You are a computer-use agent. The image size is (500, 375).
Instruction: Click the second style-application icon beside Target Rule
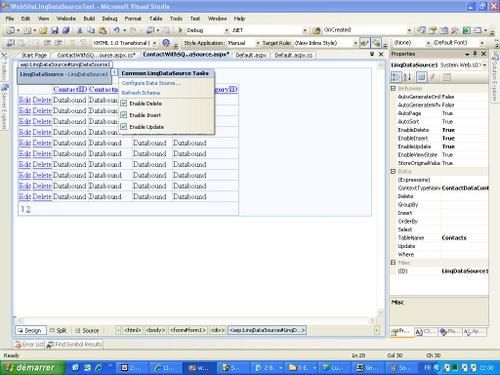tap(376, 43)
